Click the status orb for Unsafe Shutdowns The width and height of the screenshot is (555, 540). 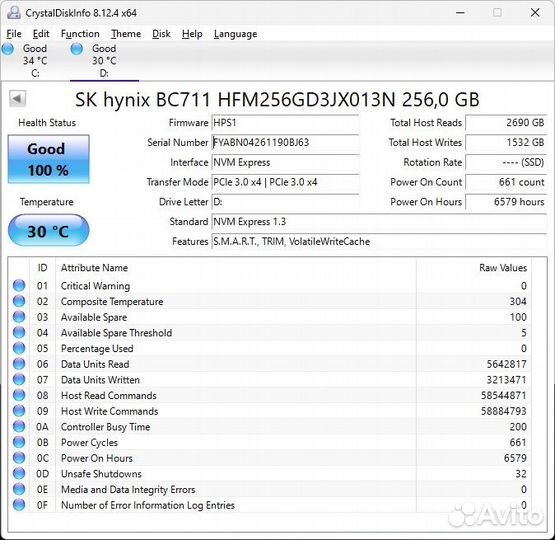coord(19,473)
